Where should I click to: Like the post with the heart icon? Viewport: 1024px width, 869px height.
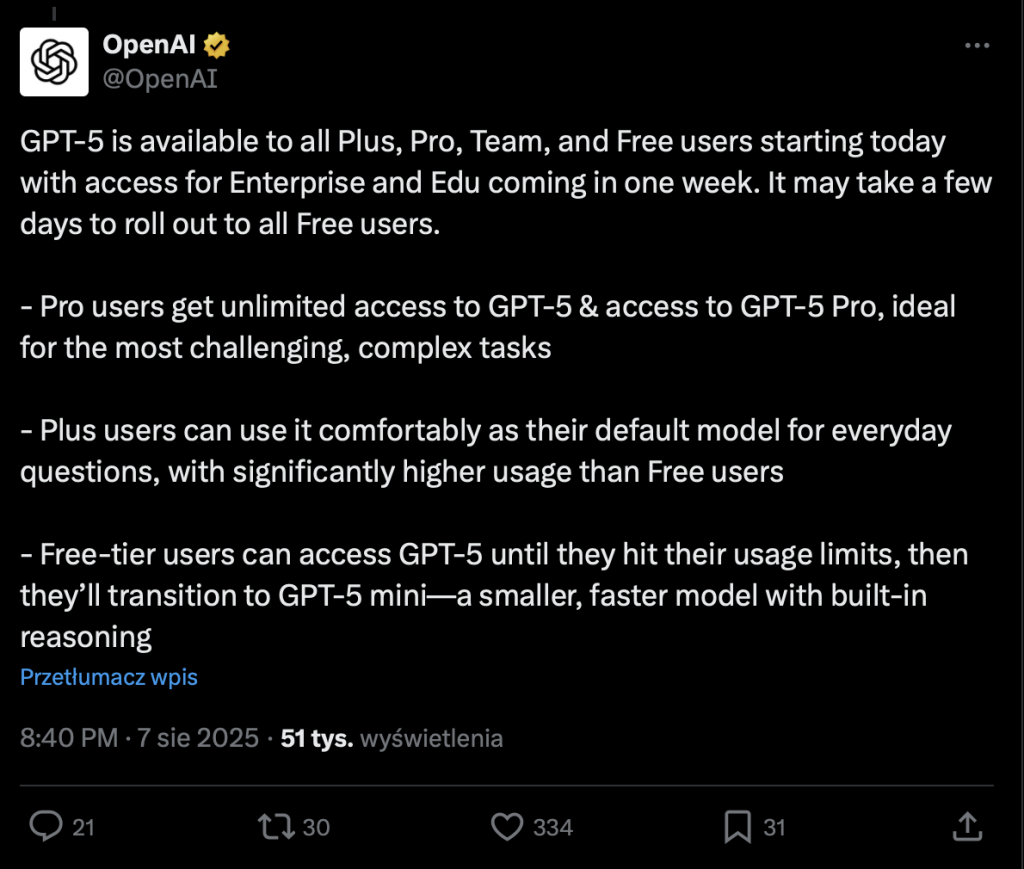click(507, 827)
